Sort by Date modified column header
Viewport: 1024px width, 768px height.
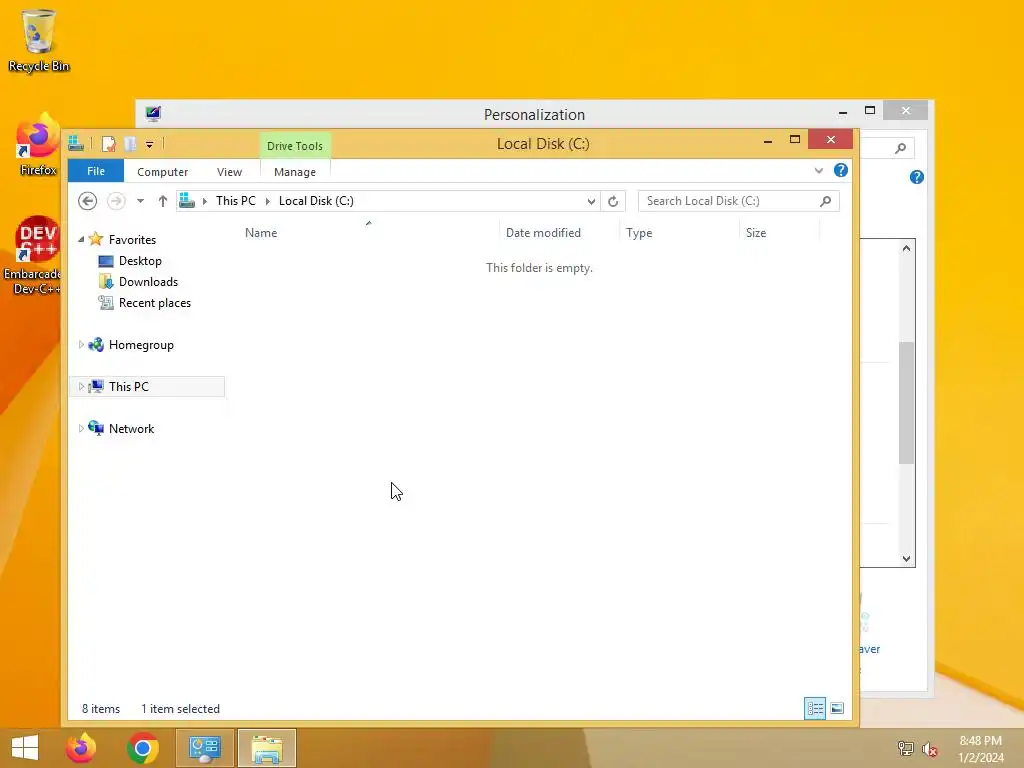[560, 232]
